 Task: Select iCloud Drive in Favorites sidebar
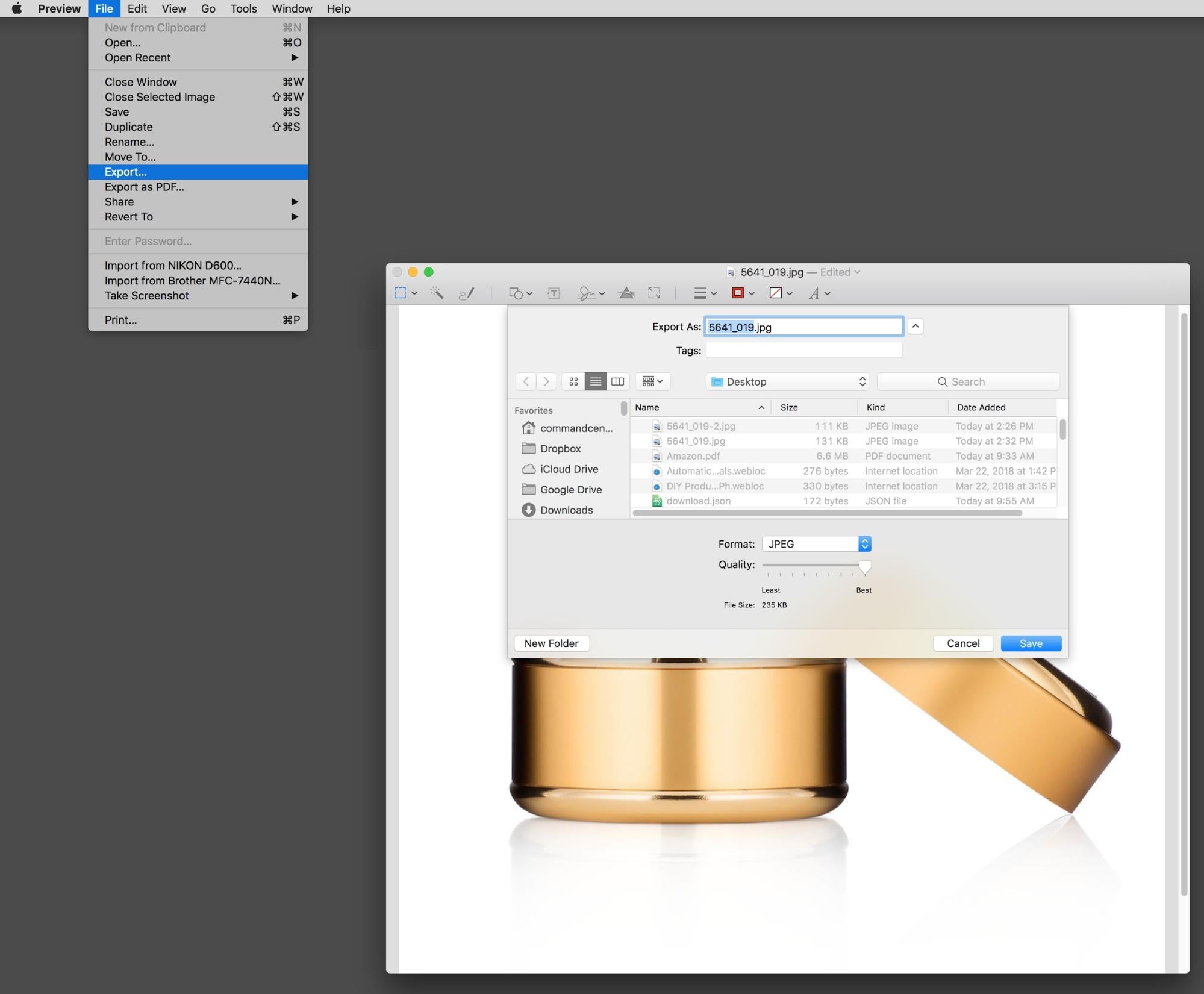(570, 469)
